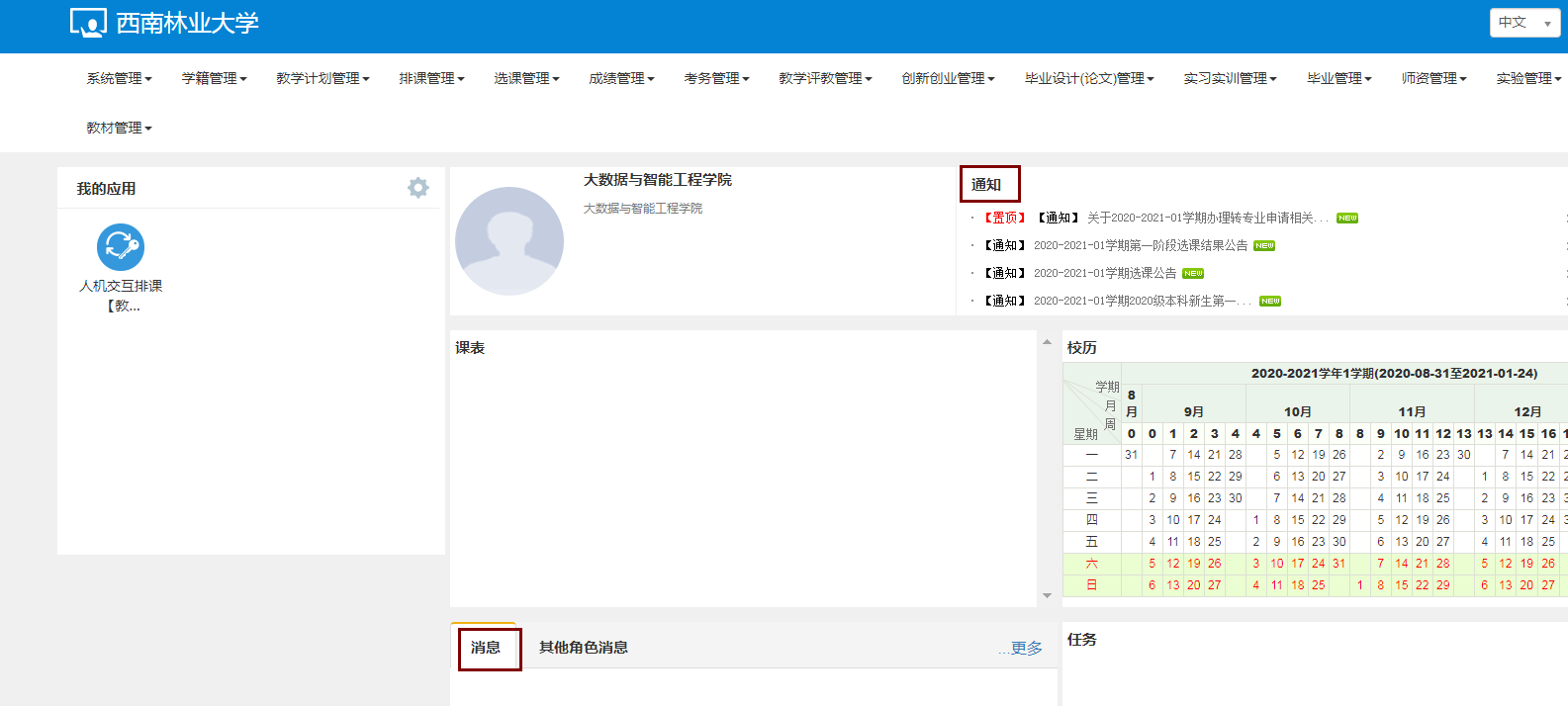Switch to the 消息 tab
This screenshot has height=706, width=1568.
(486, 648)
